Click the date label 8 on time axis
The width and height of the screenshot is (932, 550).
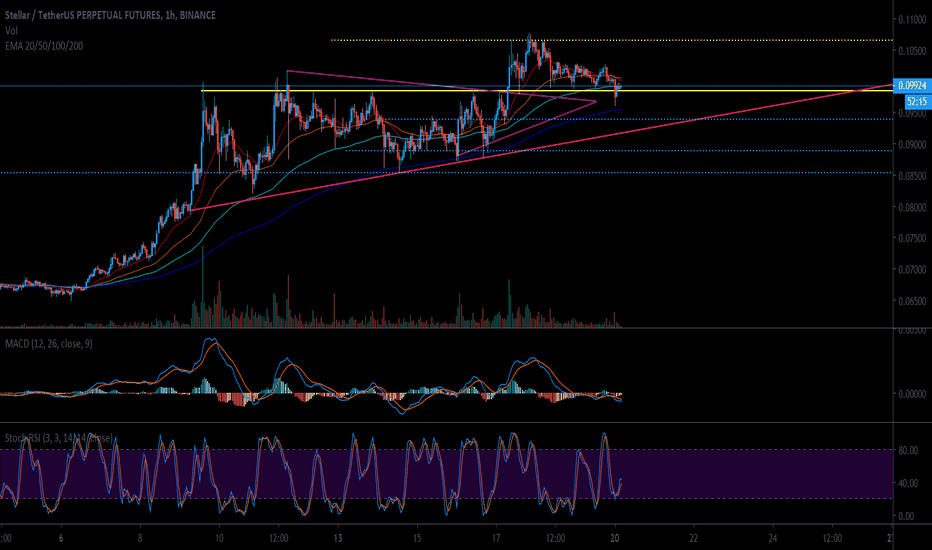140,538
